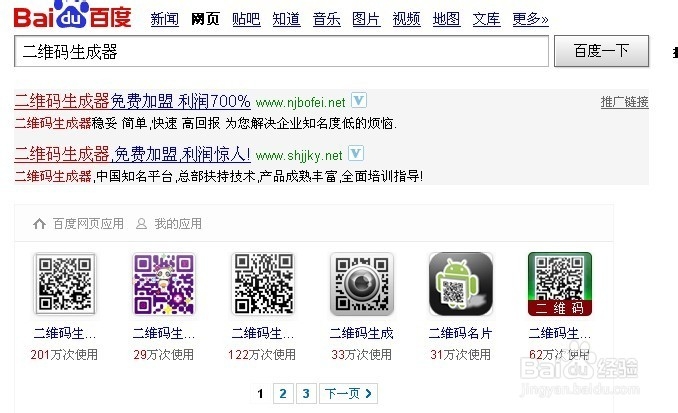This screenshot has width=678, height=413.
Task: Open the Android robot 二维码名片 app icon
Action: pos(461,284)
